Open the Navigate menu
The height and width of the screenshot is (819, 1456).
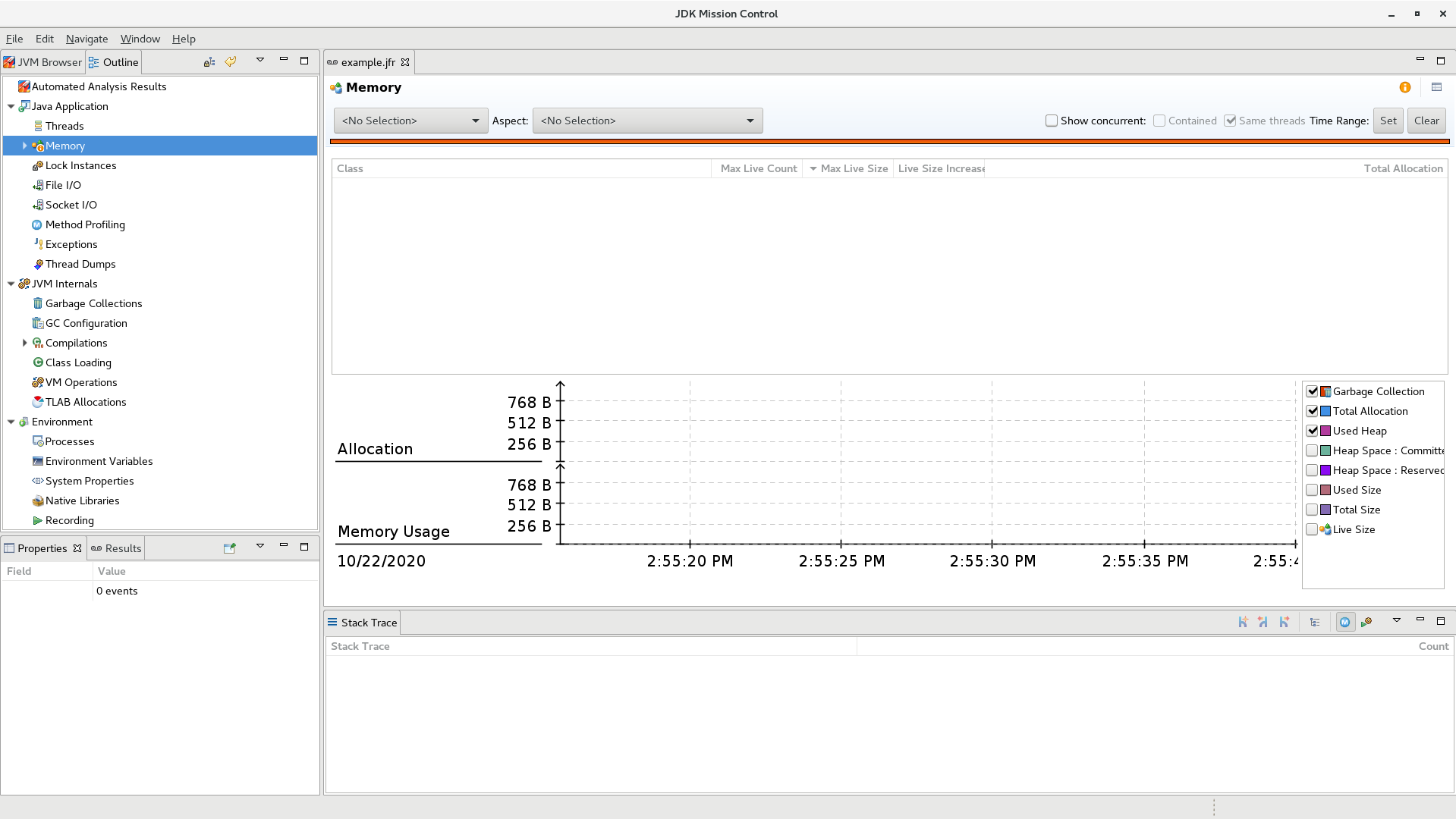(x=86, y=39)
